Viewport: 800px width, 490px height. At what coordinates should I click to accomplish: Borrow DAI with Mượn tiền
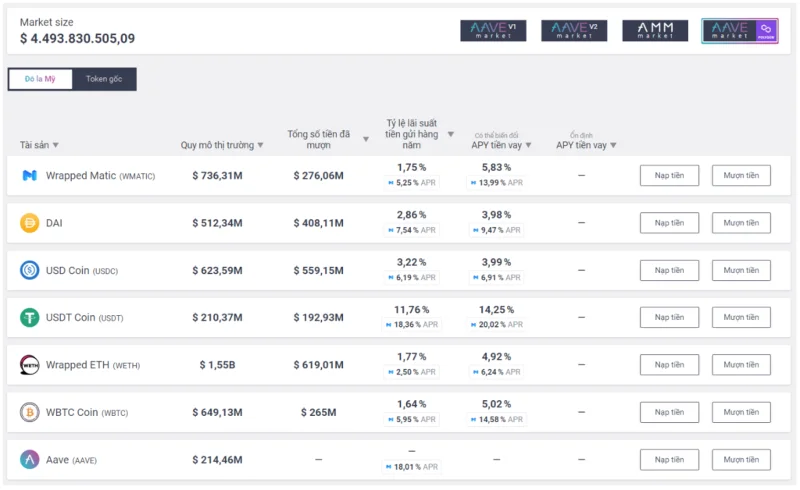(x=741, y=223)
